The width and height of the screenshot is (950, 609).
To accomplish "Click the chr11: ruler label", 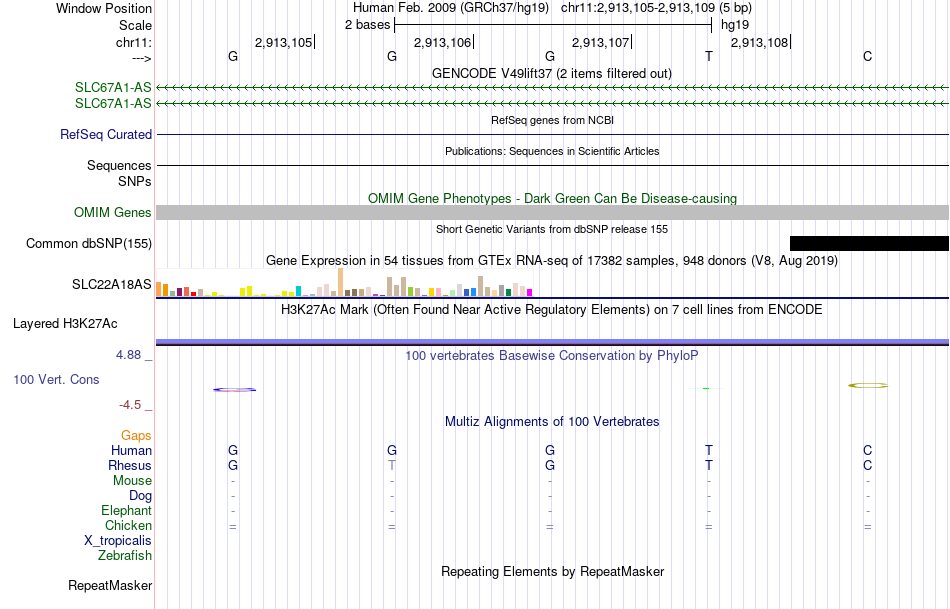I will (x=133, y=42).
